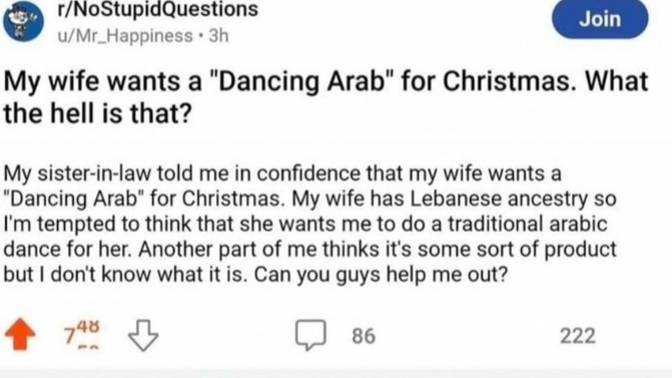Screen dimensions: 672x378
Task: Click the gray divider bar below the post
Action: [x=336, y=372]
